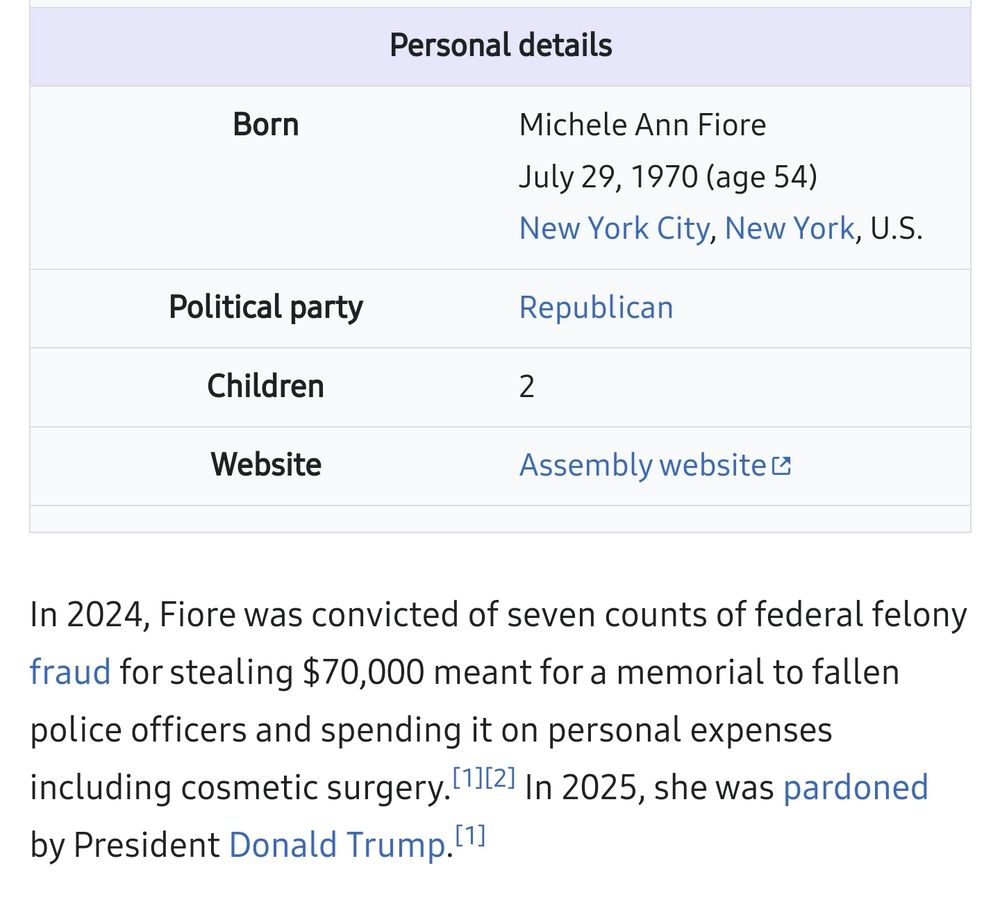Viewport: 1000px width, 906px height.
Task: Click the external link icon beside Assembly website
Action: click(781, 466)
